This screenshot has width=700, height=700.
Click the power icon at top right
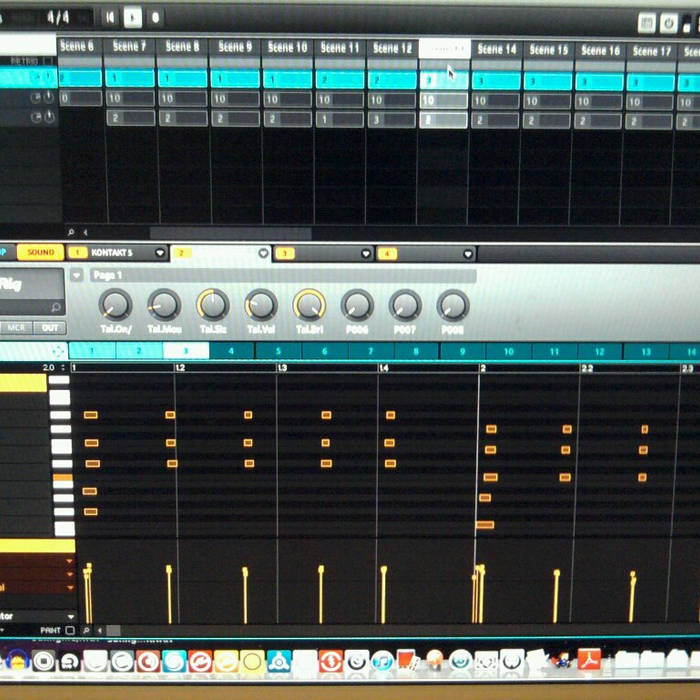pyautogui.click(x=669, y=22)
